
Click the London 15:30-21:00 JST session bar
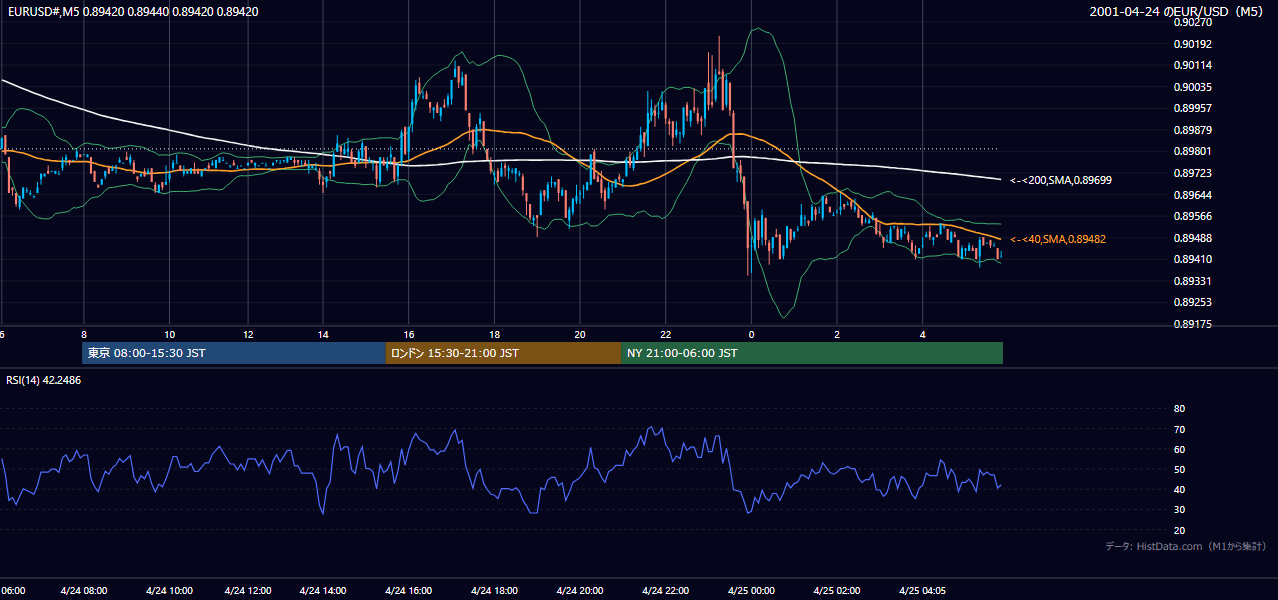click(x=504, y=353)
